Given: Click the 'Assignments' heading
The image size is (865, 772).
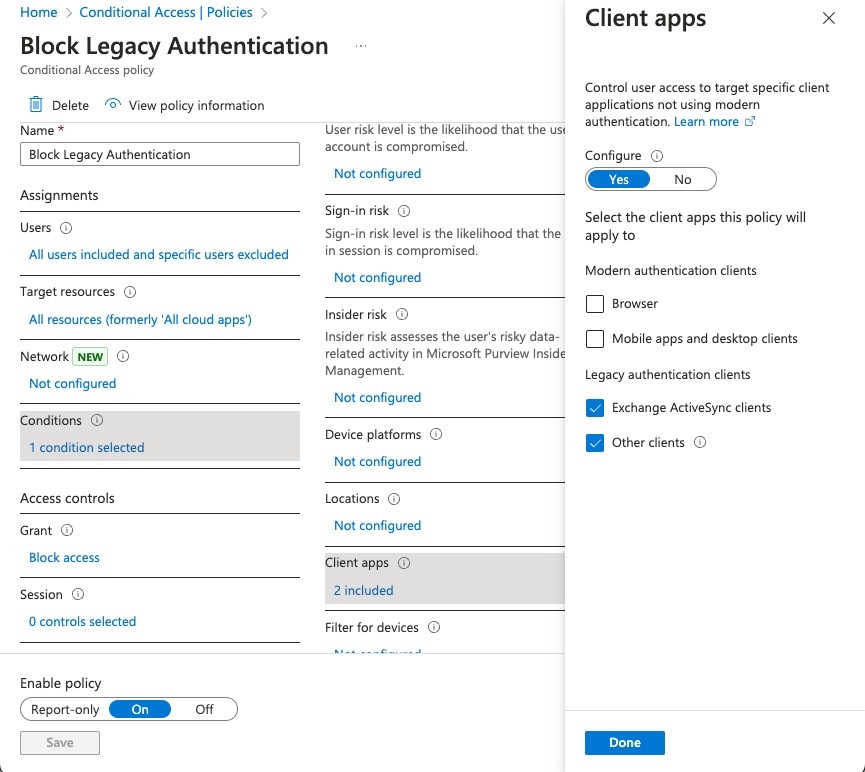Looking at the screenshot, I should [59, 195].
